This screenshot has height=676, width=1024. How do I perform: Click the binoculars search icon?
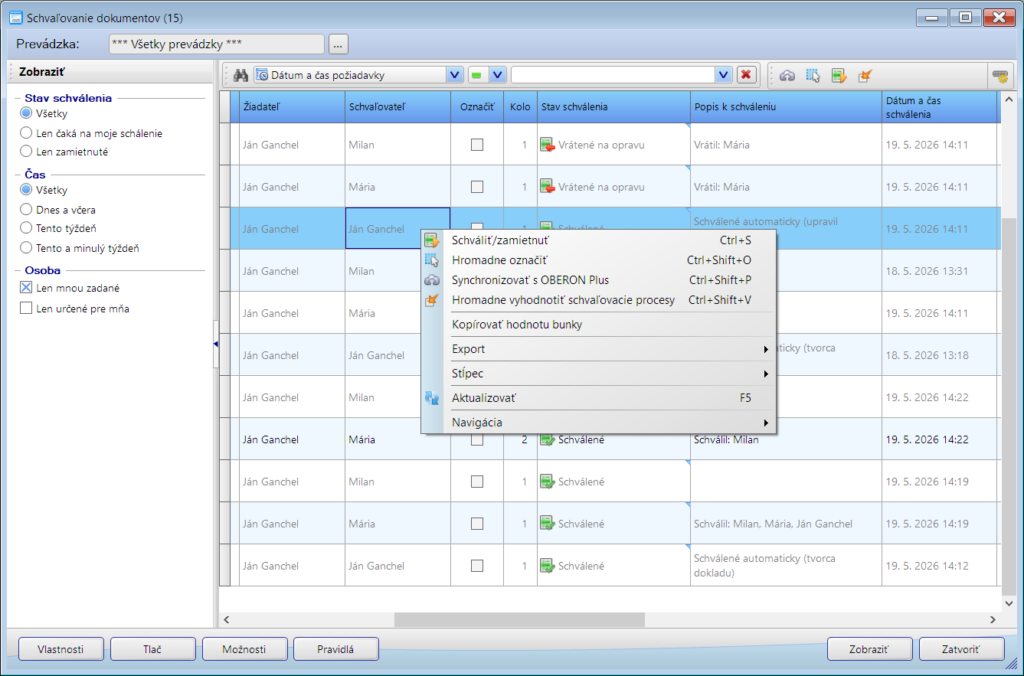(240, 75)
